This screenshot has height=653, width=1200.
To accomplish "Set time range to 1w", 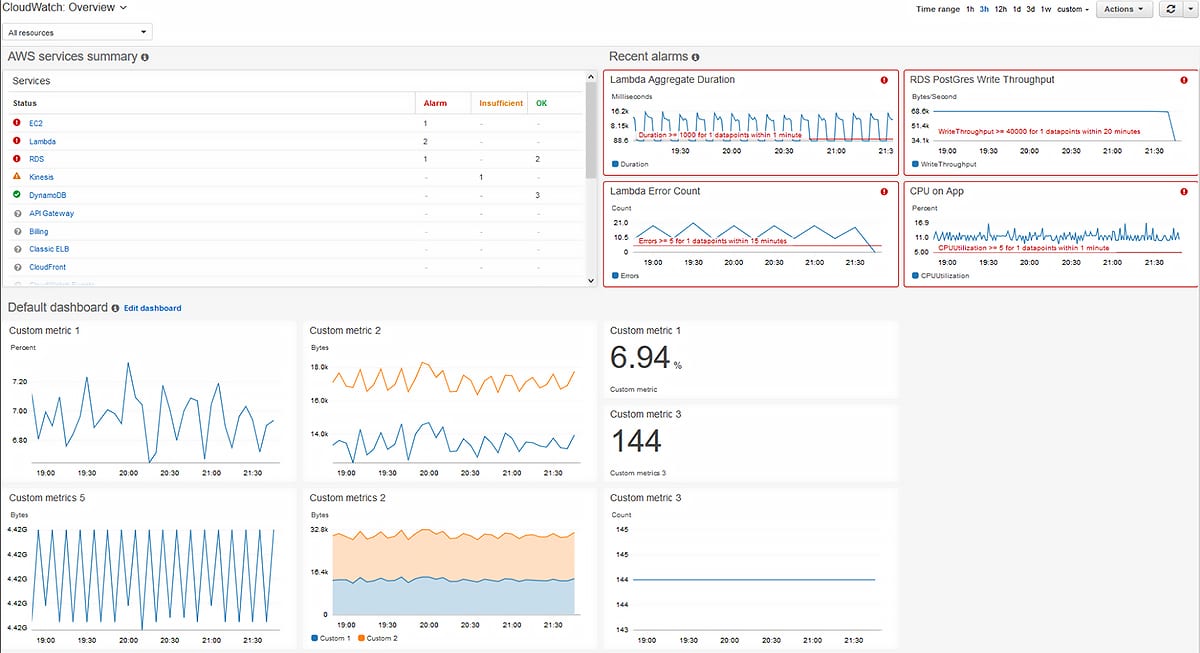I will tap(1046, 9).
